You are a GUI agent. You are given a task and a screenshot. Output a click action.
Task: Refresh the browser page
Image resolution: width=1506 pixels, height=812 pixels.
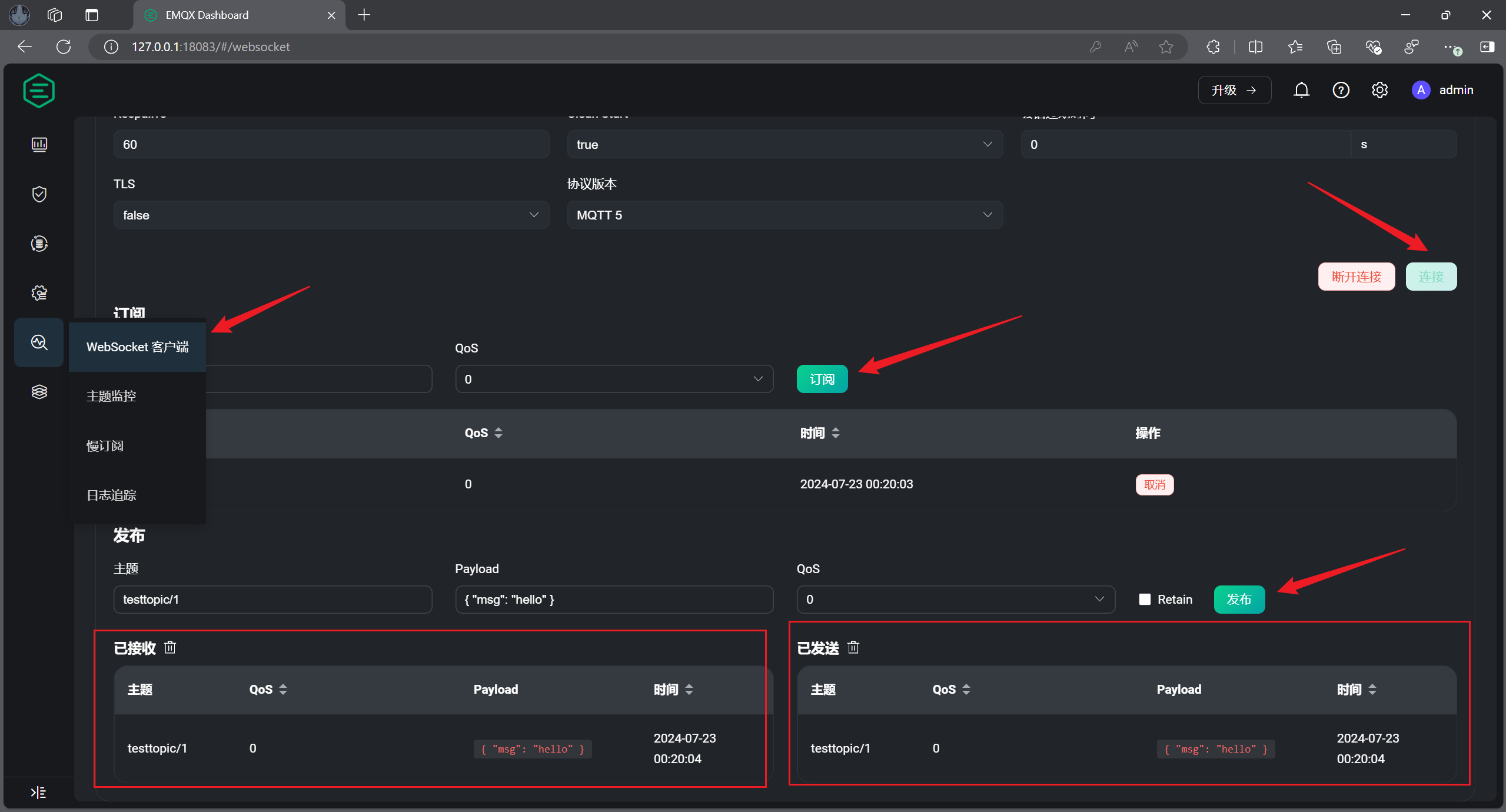coord(64,46)
